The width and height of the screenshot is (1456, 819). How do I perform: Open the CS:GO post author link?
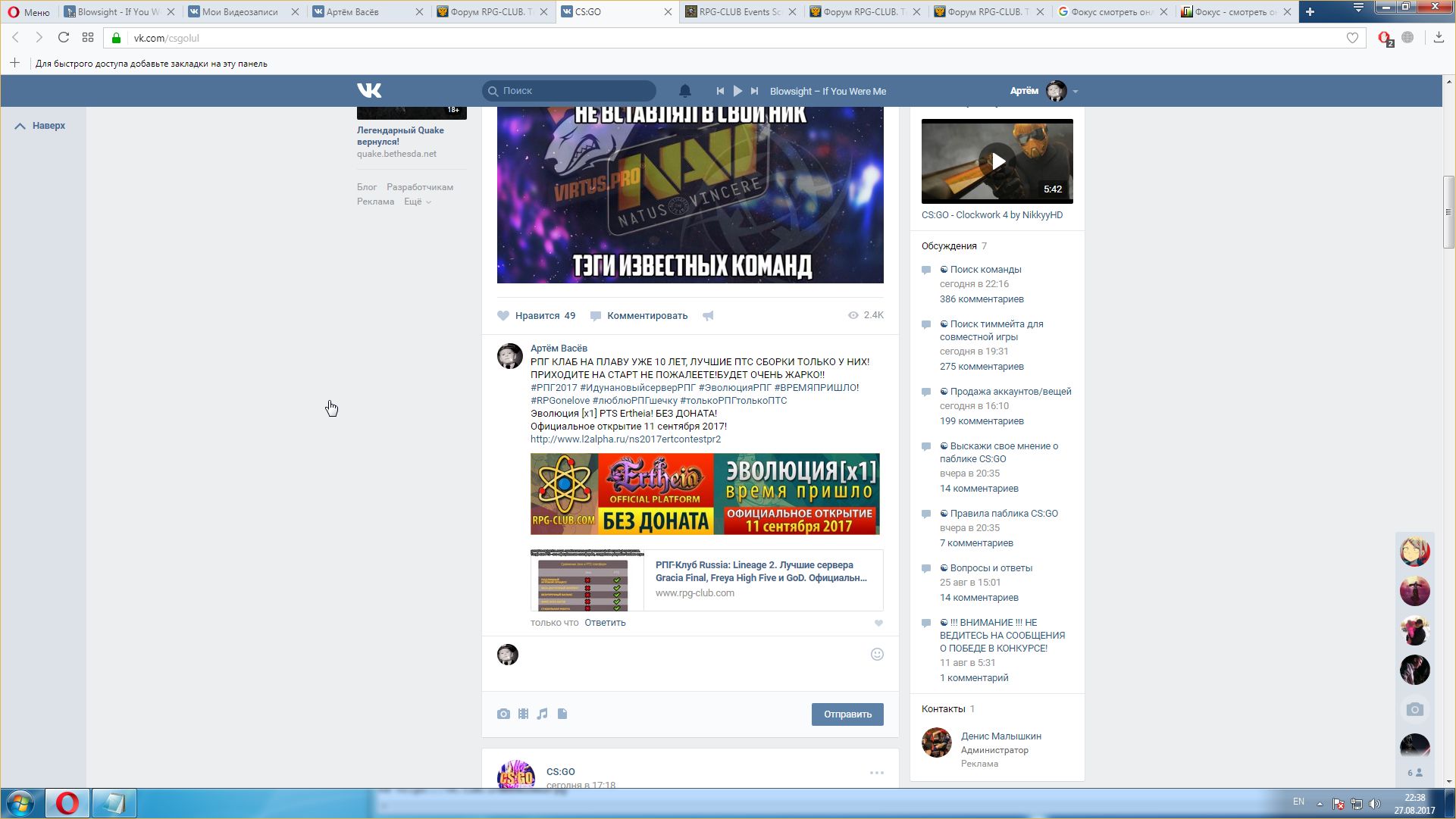[x=561, y=772]
